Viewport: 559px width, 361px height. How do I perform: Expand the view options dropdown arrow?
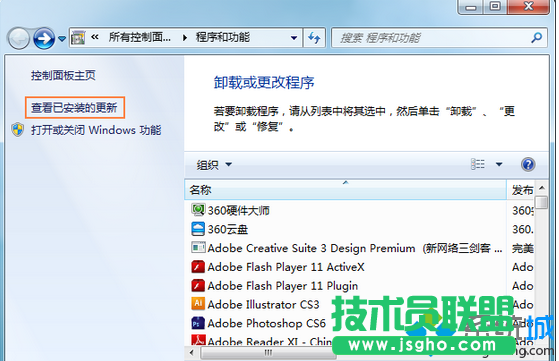pos(499,164)
